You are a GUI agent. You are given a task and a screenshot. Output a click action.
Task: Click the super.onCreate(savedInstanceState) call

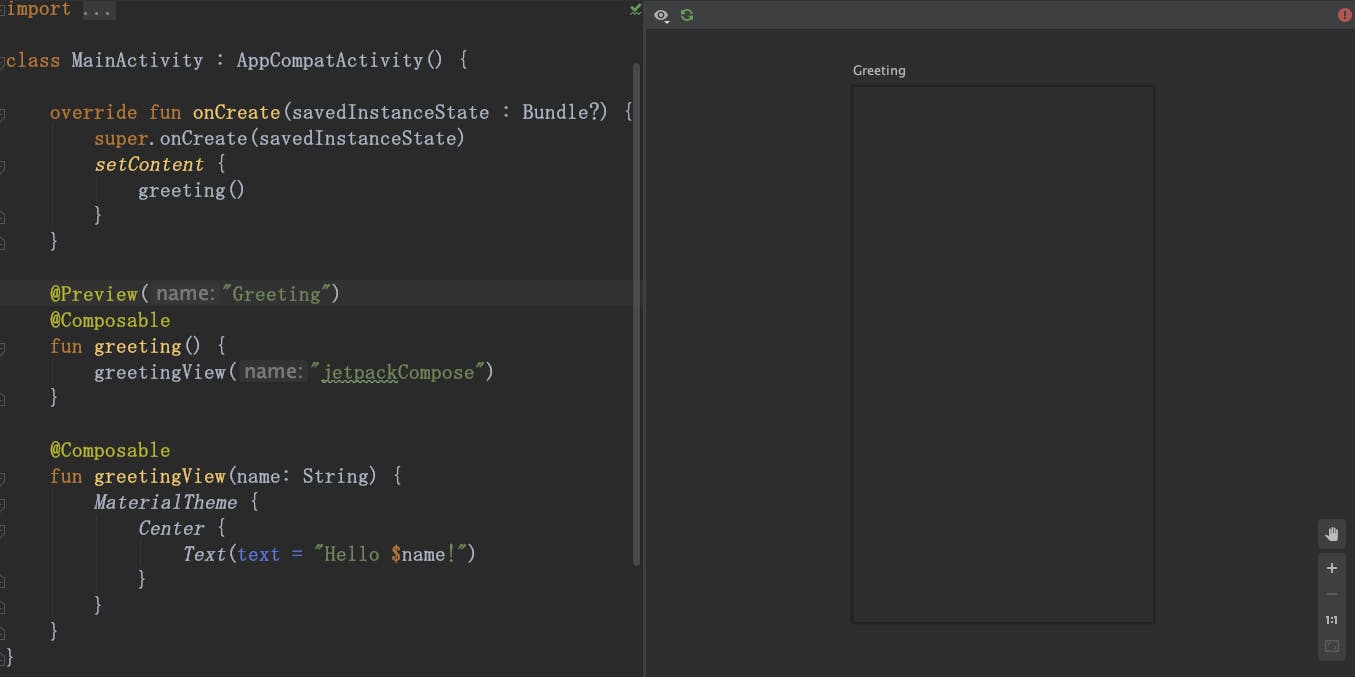tap(280, 138)
